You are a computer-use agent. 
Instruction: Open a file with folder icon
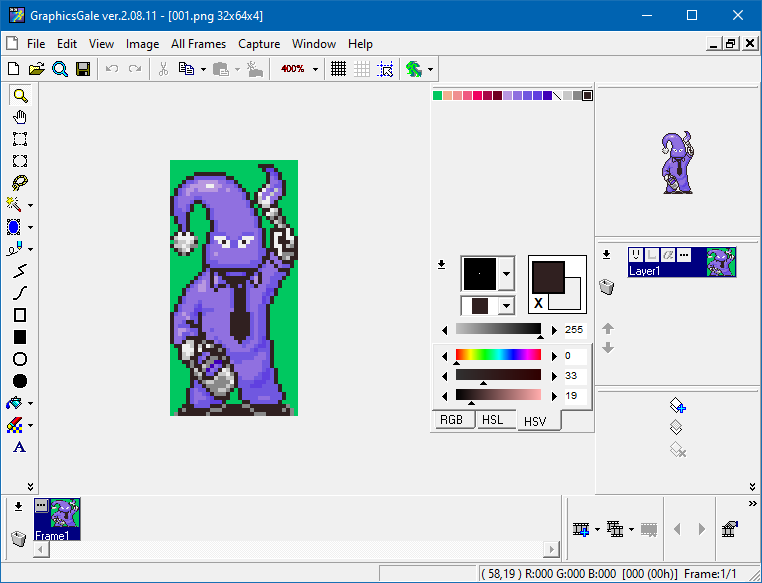(x=36, y=69)
